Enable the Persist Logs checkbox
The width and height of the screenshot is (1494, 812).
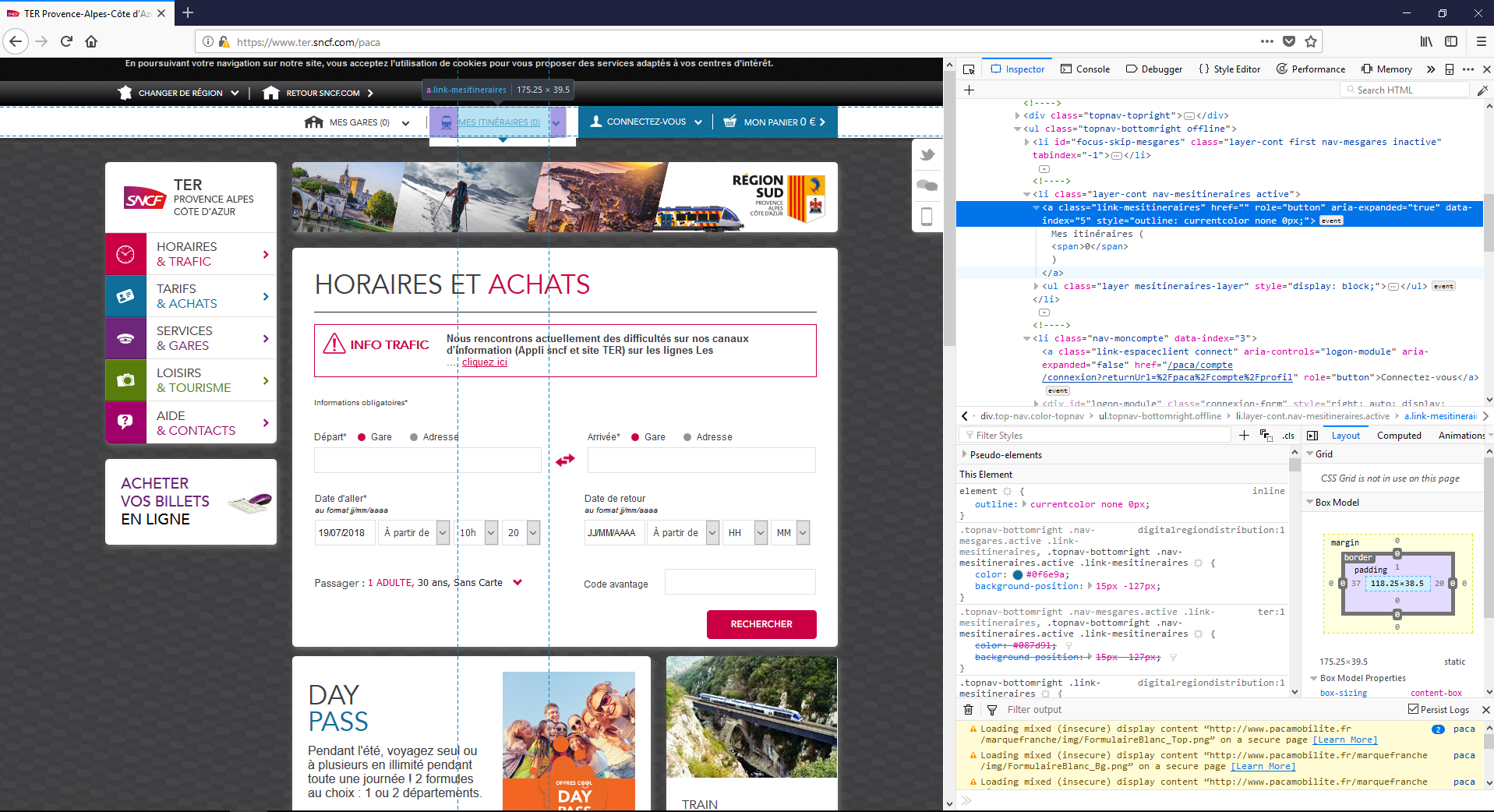pos(1412,709)
